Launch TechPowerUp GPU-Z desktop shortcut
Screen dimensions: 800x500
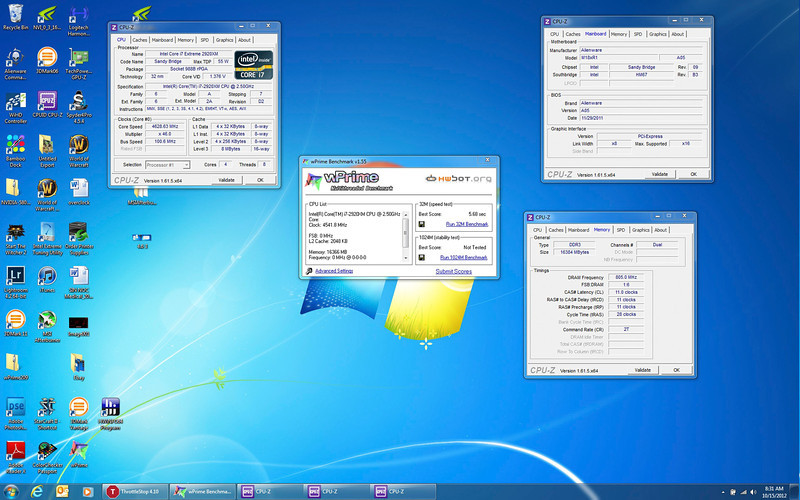coord(78,63)
